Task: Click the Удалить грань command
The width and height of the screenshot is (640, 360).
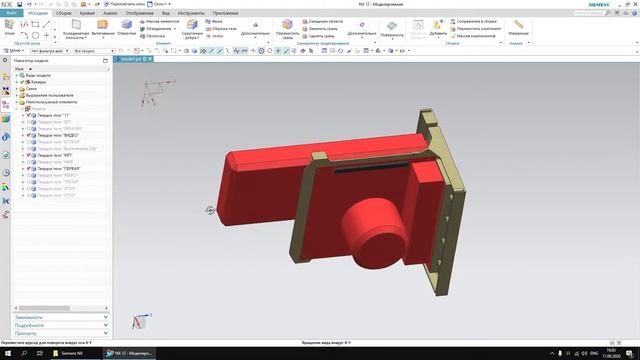Action: 318,36
